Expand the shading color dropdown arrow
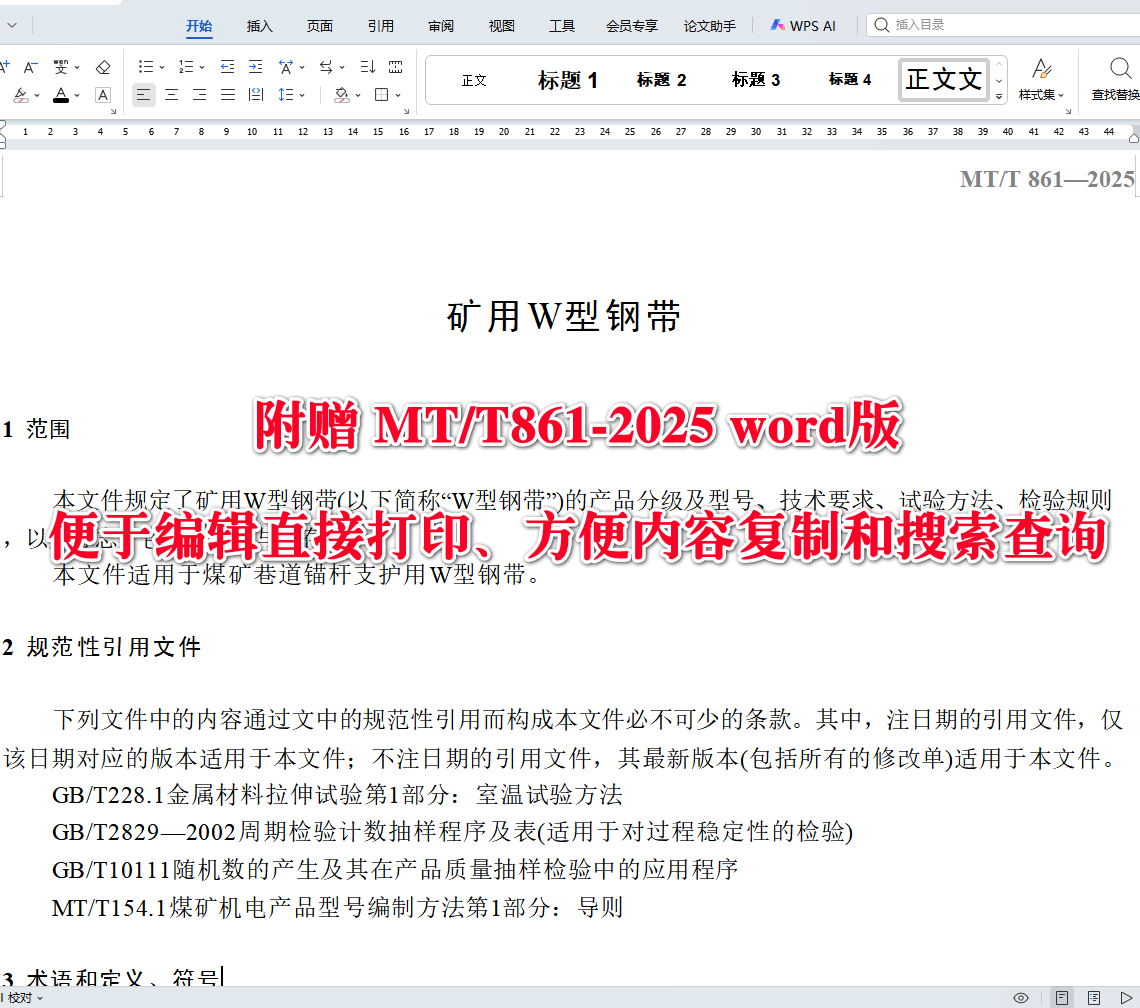The height and width of the screenshot is (1008, 1140). 358,95
